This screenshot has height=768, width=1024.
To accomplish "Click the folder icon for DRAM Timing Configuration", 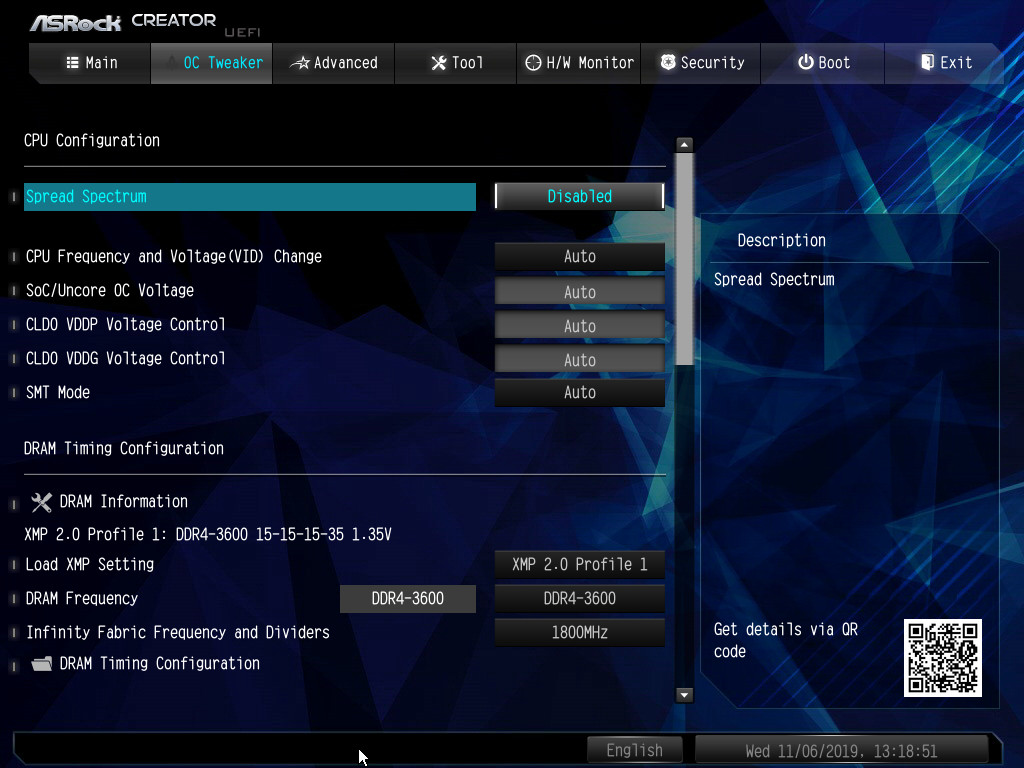I will click(41, 664).
